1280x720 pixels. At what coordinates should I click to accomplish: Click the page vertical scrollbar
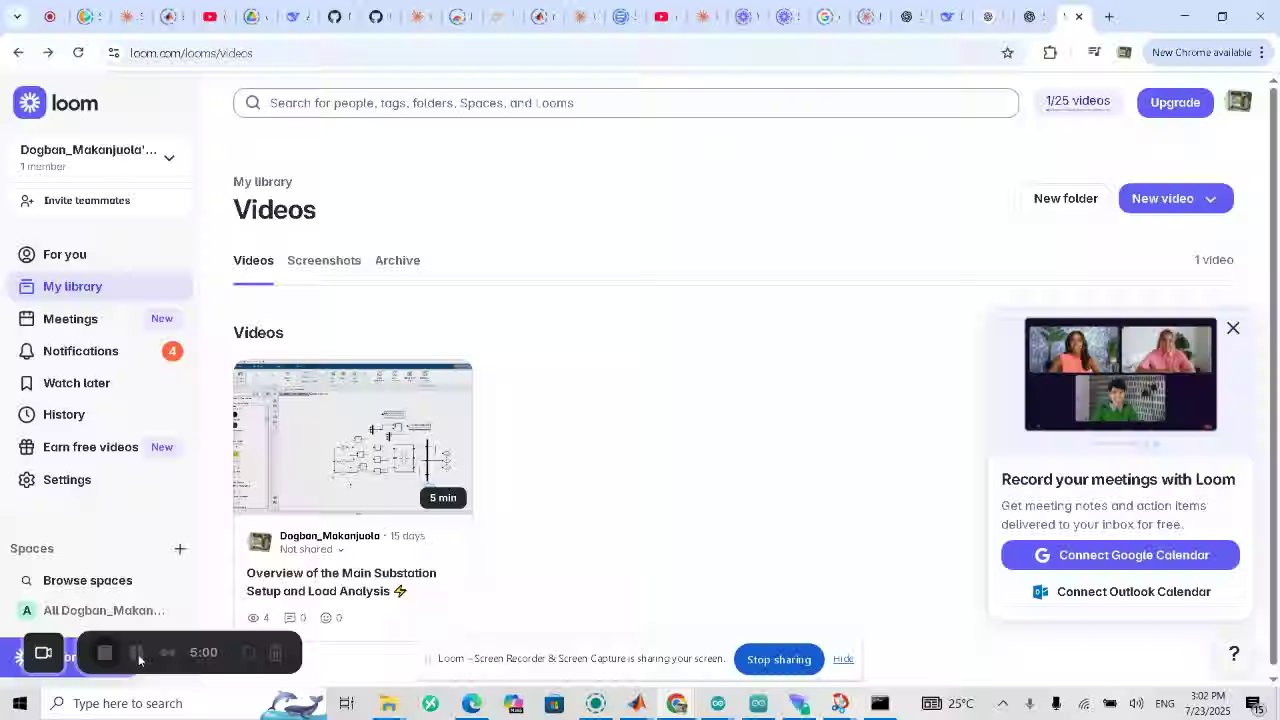point(1273,375)
